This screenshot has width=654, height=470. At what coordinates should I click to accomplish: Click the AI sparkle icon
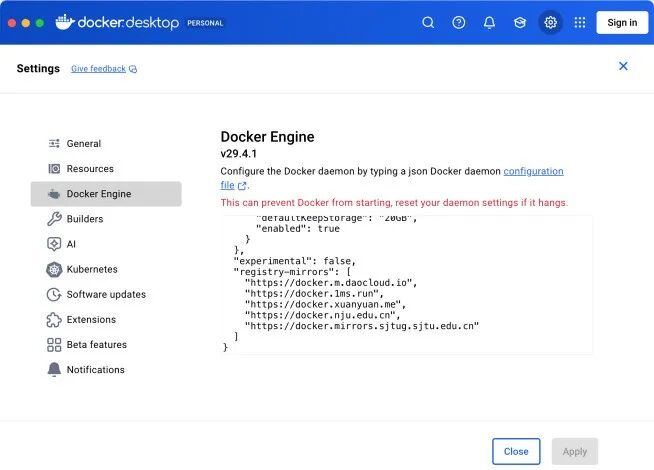pyautogui.click(x=54, y=244)
